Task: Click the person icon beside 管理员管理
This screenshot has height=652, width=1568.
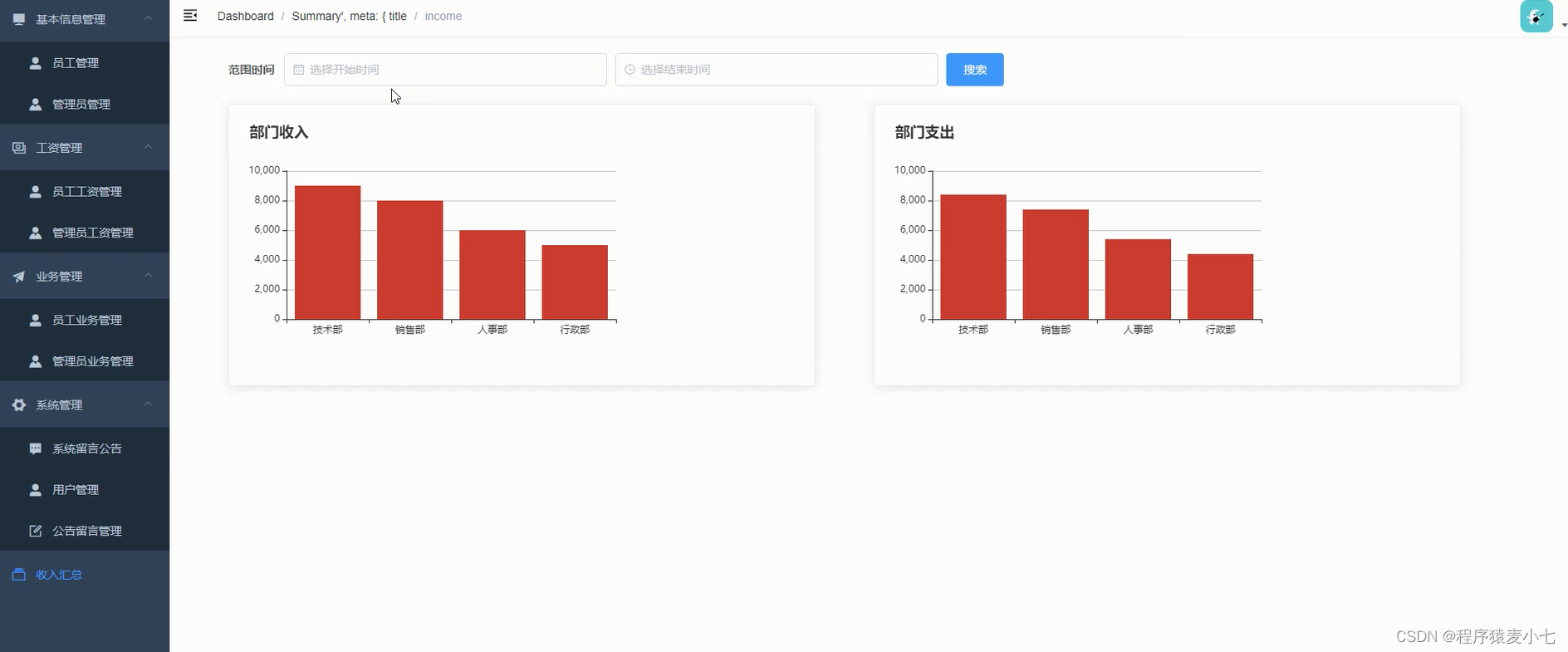Action: coord(35,104)
